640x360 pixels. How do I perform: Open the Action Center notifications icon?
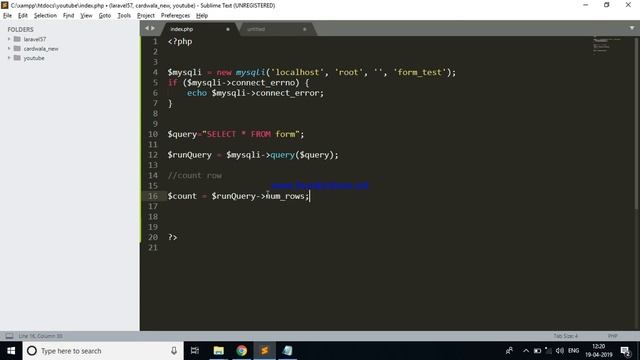point(625,351)
